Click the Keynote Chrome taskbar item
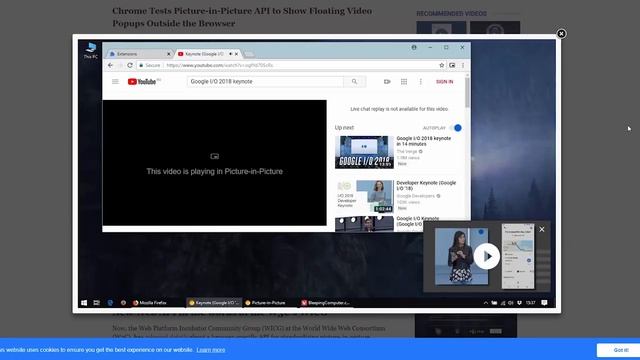Screen dimensions: 640x360 click(214, 303)
